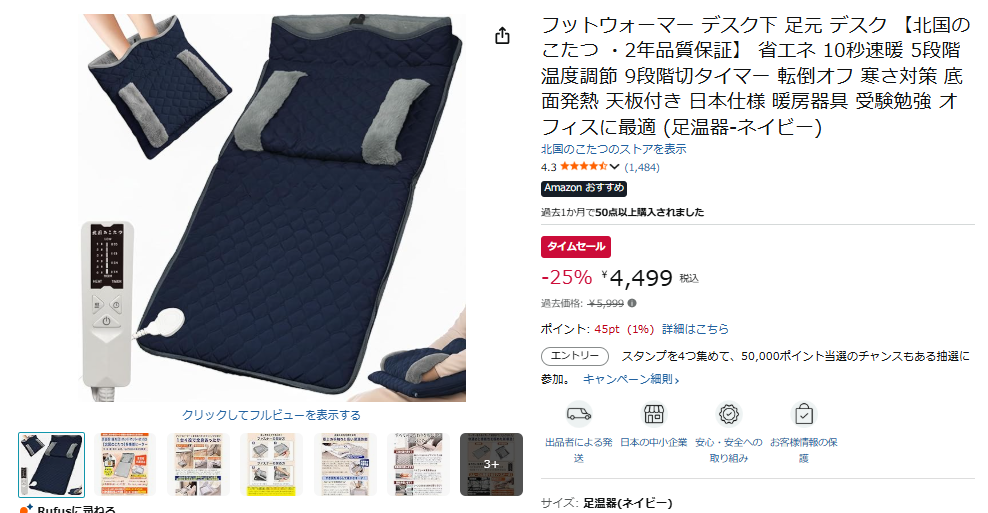Click the share icon beside product image
988x513 pixels.
coord(502,35)
